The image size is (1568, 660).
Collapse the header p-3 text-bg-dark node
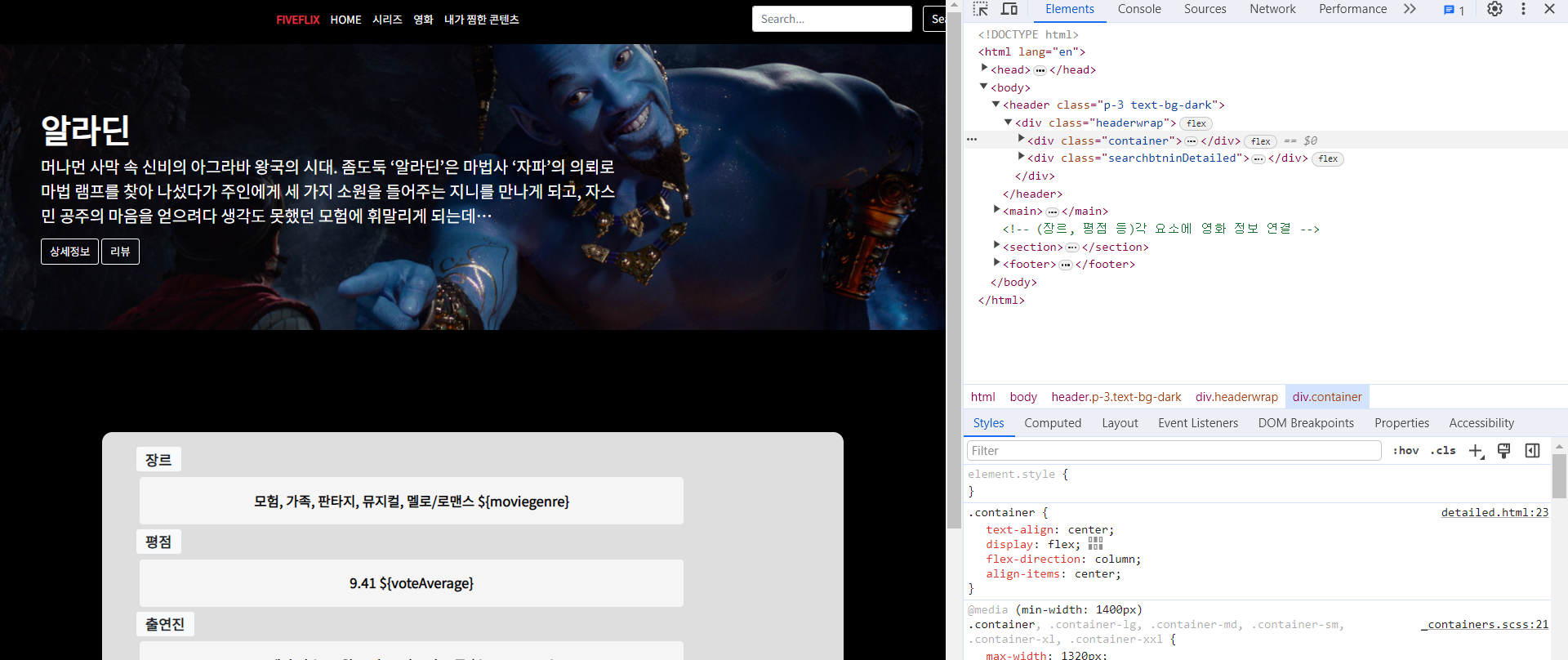tap(996, 105)
